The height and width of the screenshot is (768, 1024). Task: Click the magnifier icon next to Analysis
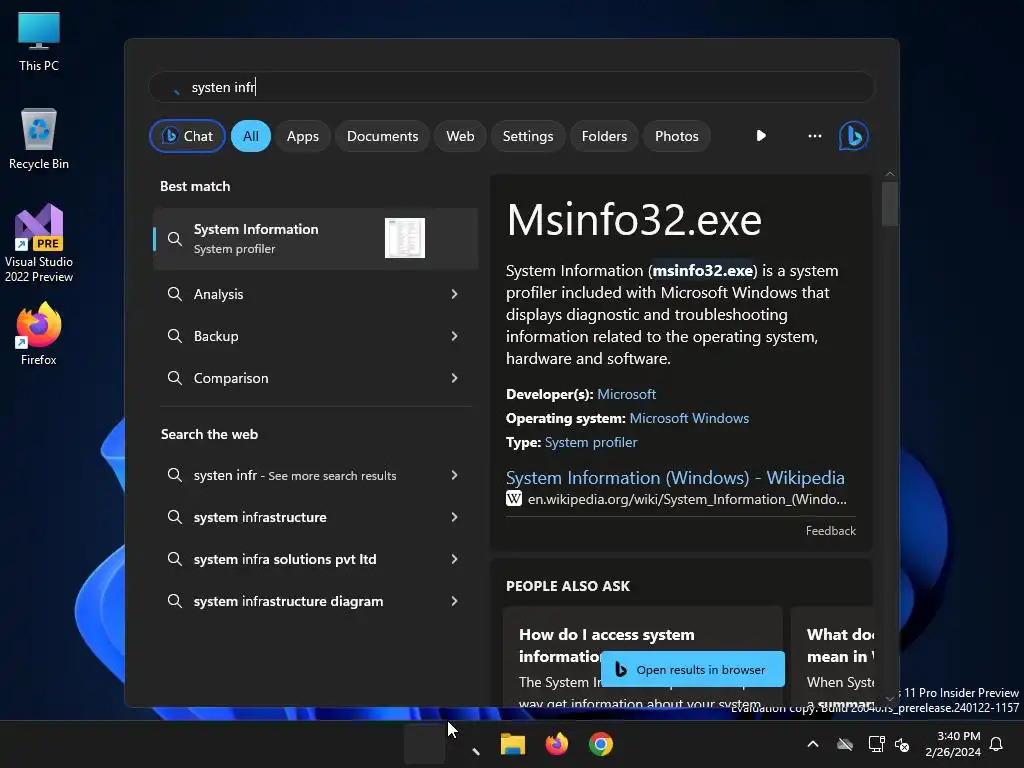pos(174,294)
